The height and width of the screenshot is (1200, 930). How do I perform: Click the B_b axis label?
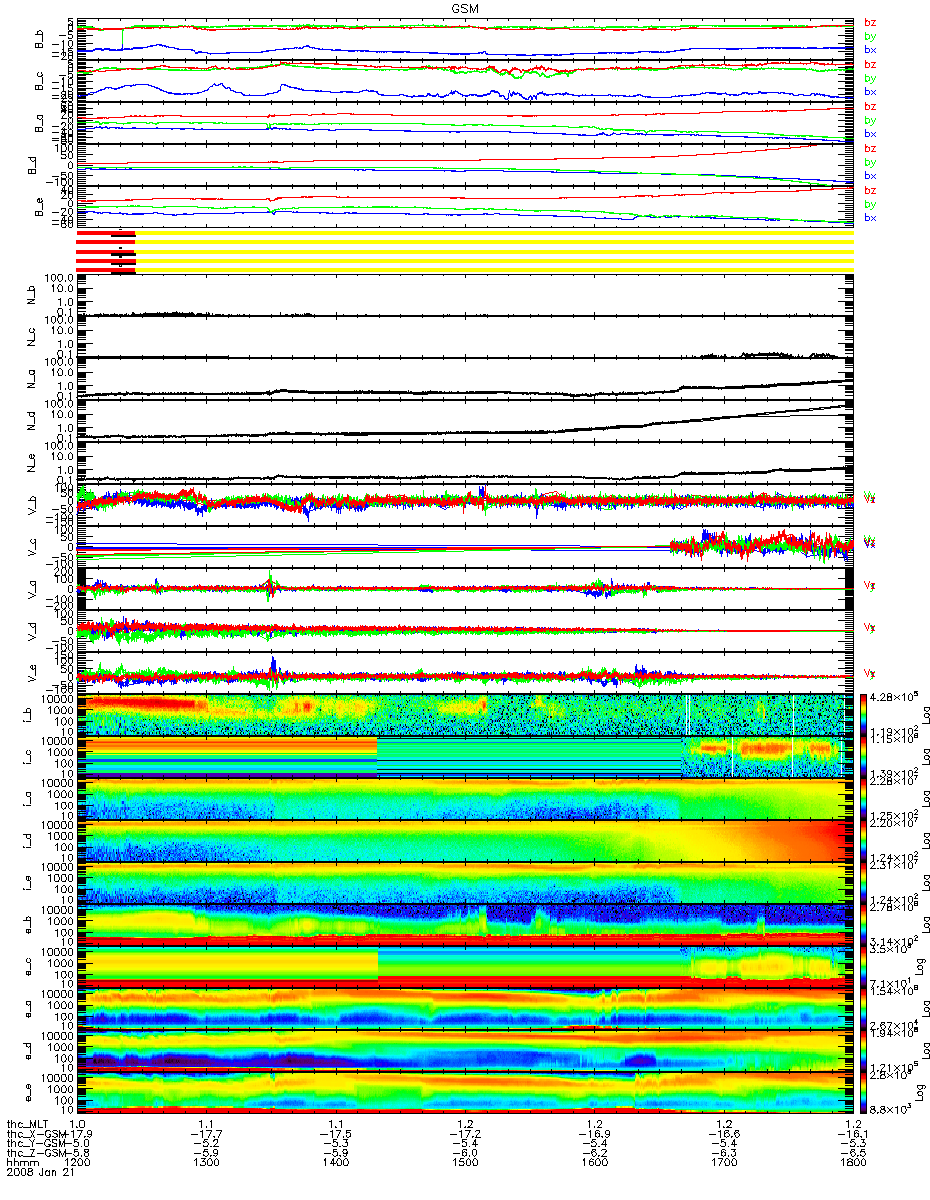[41, 39]
